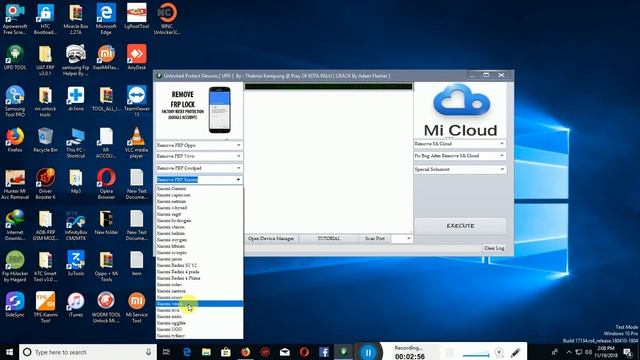The height and width of the screenshot is (360, 640).
Task: Open the HTC Bootloader desktop icon
Action: 45,19
